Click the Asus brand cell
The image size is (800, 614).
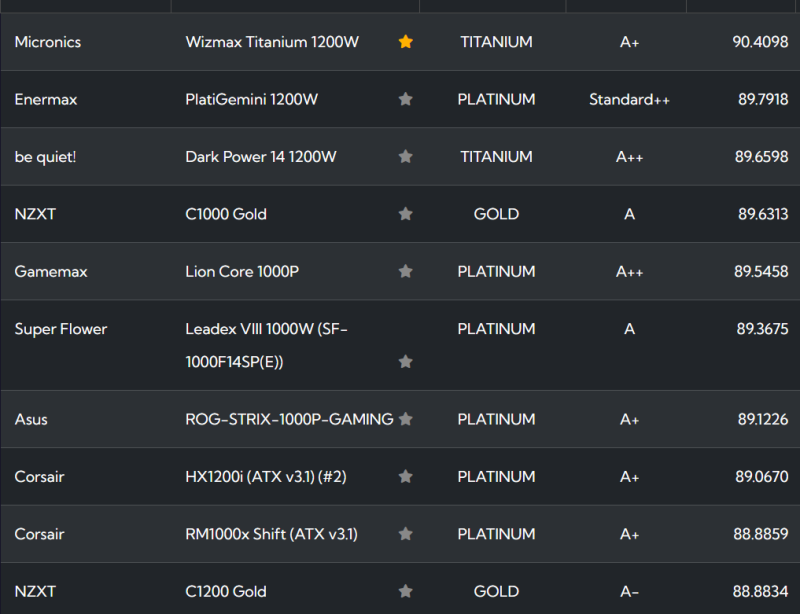31,419
